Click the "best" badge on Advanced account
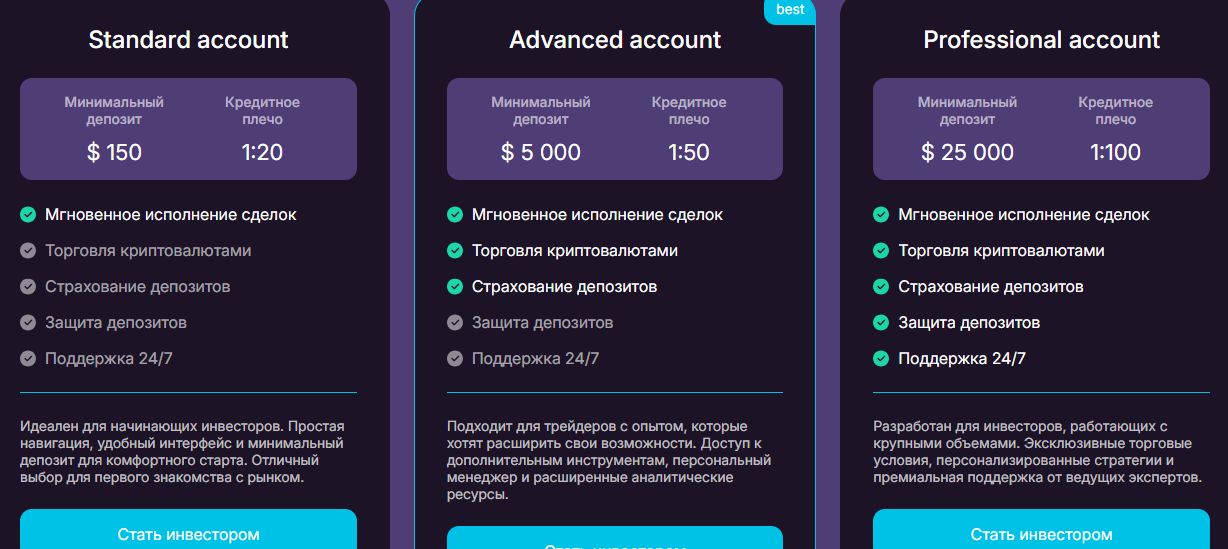The image size is (1228, 549). 790,10
